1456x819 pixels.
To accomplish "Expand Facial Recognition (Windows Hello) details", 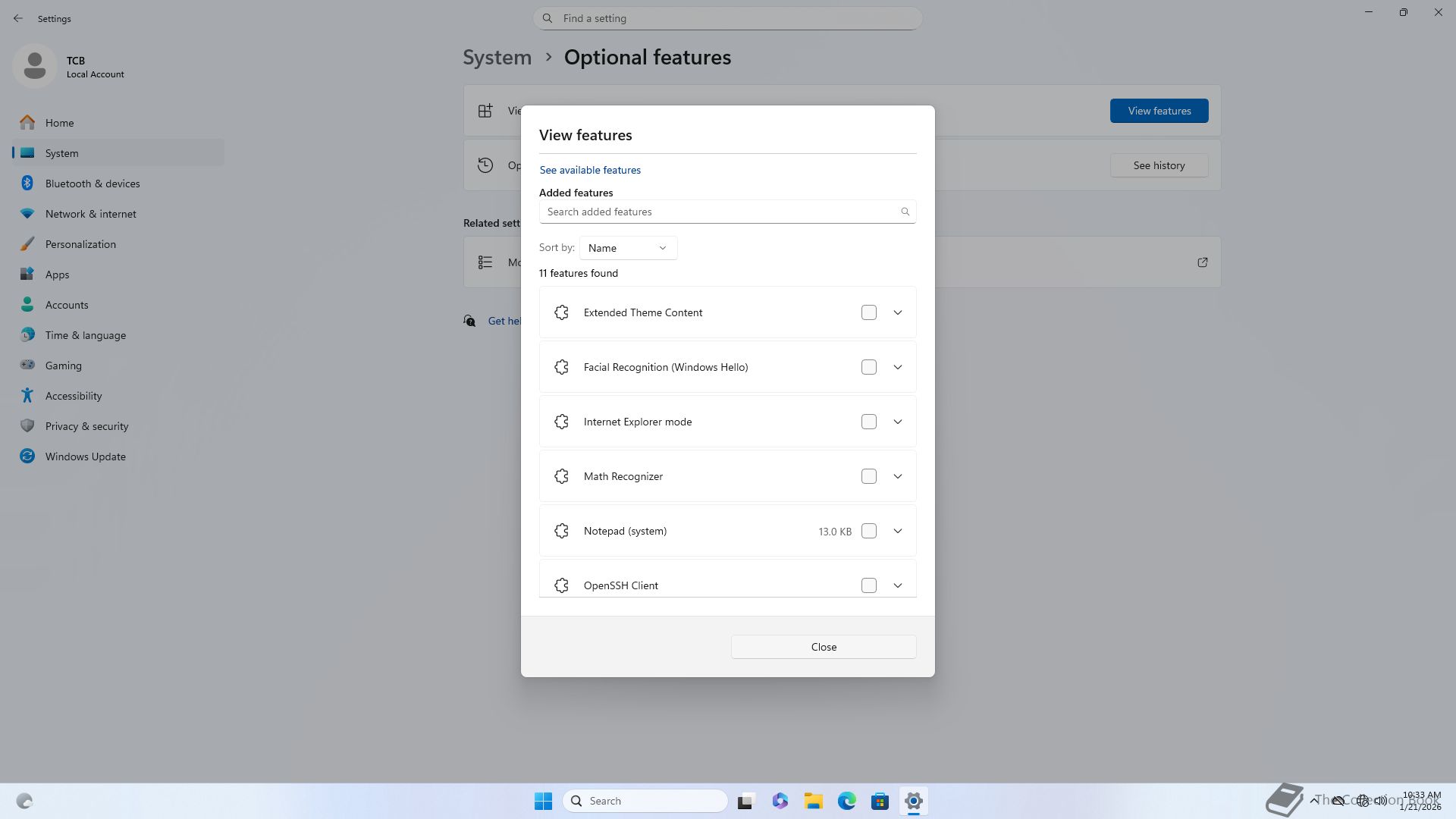I will coord(898,367).
